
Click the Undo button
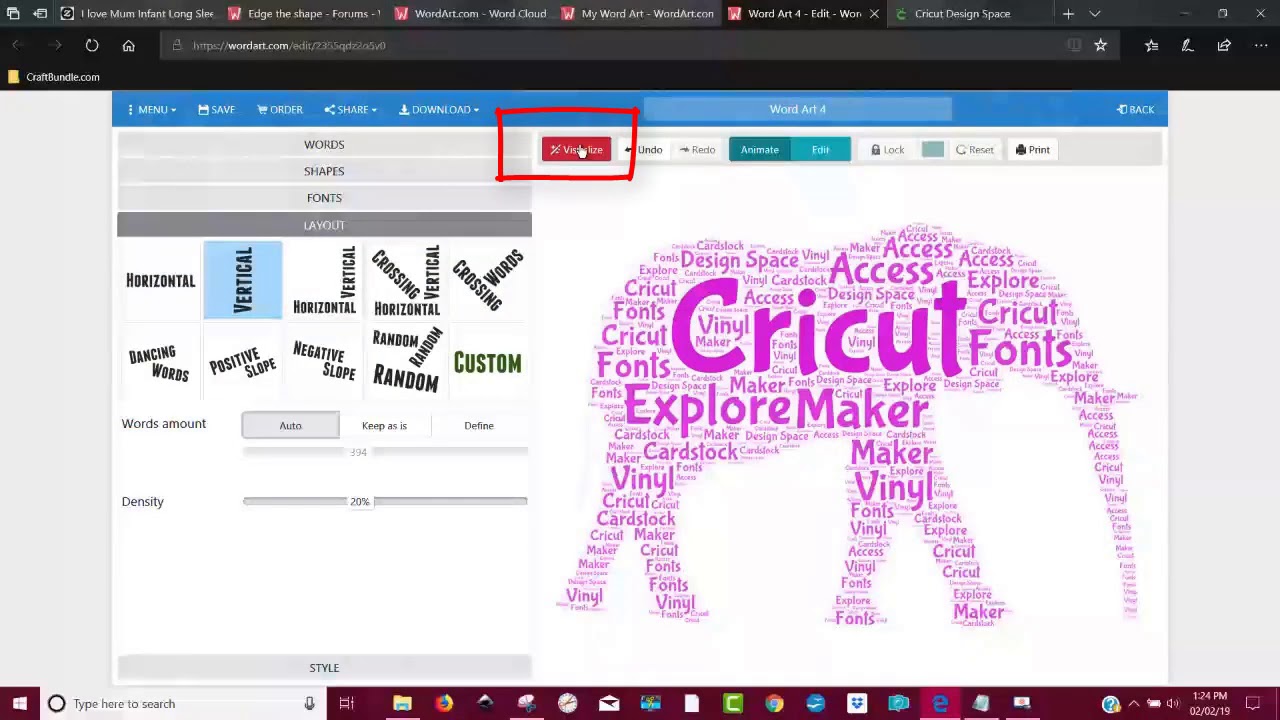(643, 150)
